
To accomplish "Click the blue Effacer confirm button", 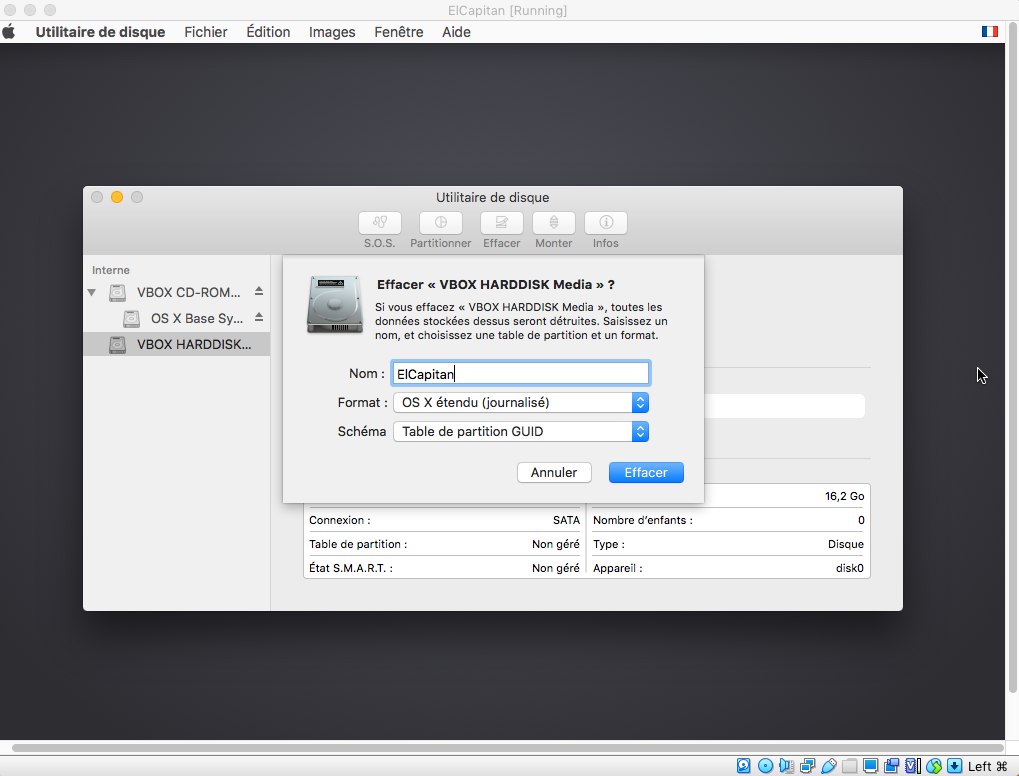I will click(x=646, y=472).
